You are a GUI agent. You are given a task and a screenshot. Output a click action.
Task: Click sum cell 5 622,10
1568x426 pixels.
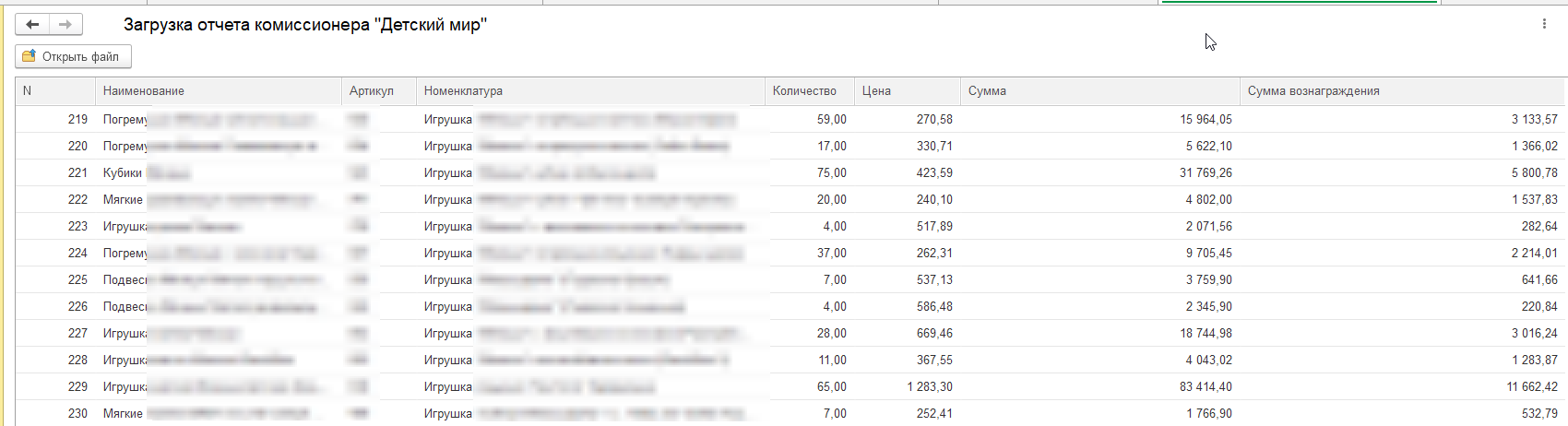point(1100,146)
